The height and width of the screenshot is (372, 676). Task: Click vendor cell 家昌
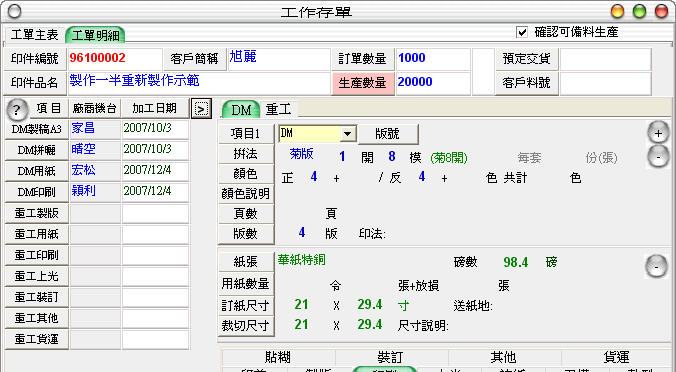[x=95, y=129]
